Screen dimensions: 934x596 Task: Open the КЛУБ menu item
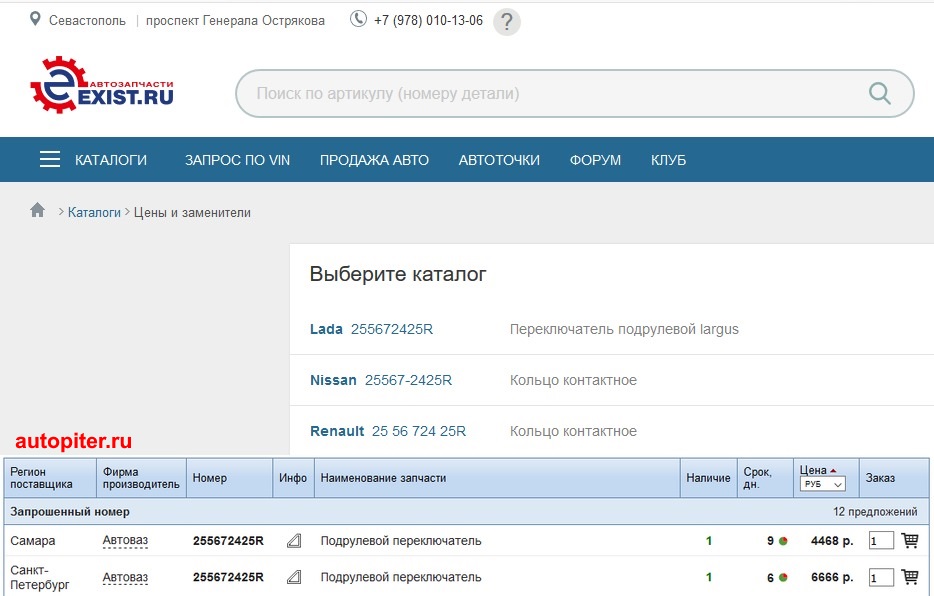point(668,160)
